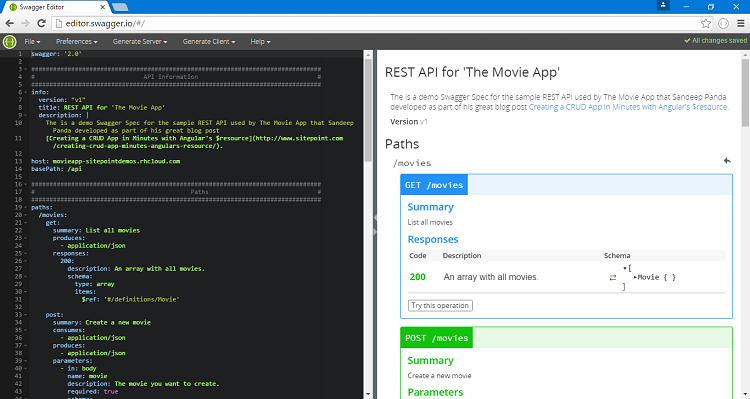This screenshot has height=399, width=750.
Task: Toggle schema view icon for 200 response
Action: click(613, 277)
